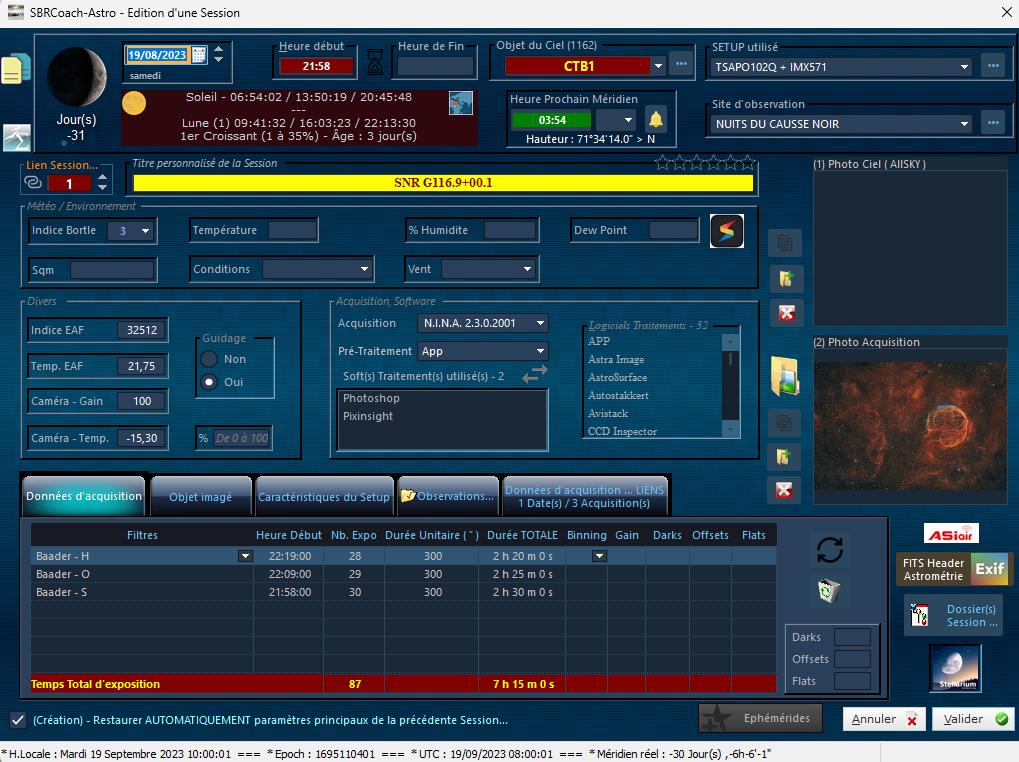
Task: Click ellipsis button next to SETUP utilisé
Action: [994, 66]
